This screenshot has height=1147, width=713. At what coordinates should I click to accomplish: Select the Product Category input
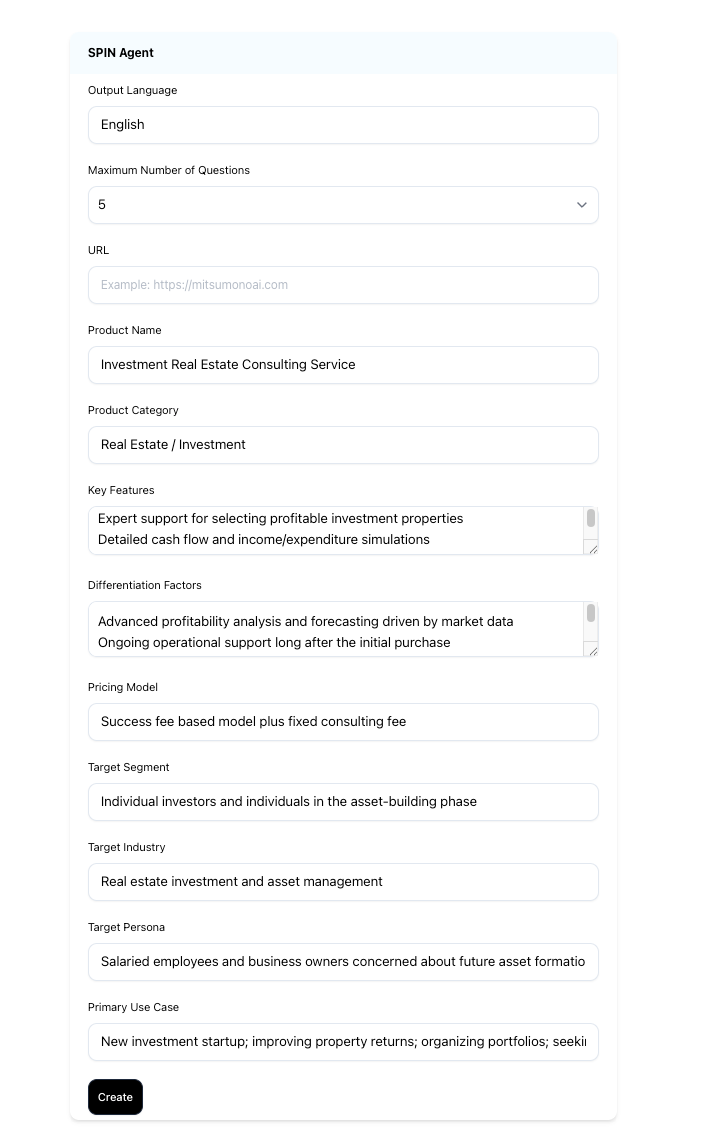click(343, 445)
